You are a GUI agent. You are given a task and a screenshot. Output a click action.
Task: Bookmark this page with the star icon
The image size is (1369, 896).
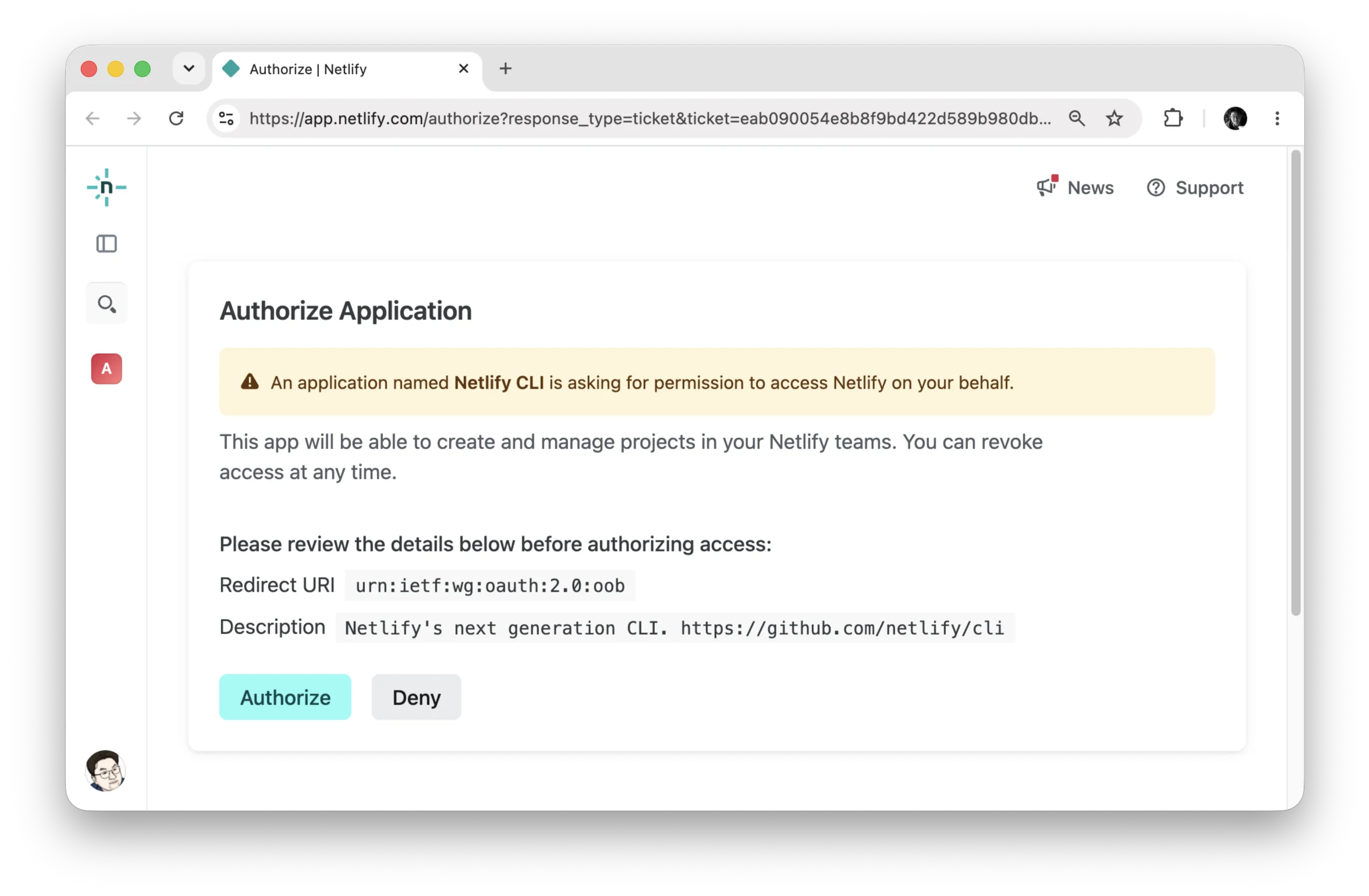point(1115,119)
